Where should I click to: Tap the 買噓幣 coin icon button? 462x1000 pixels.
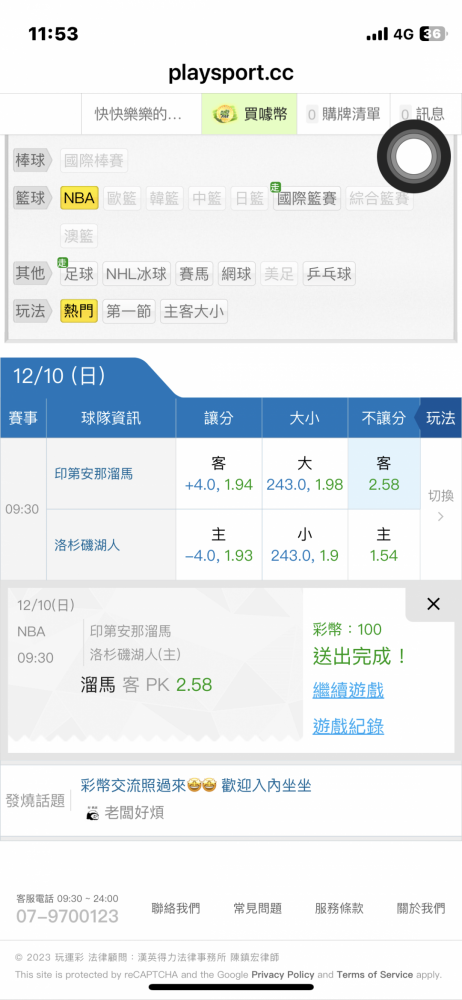(249, 114)
